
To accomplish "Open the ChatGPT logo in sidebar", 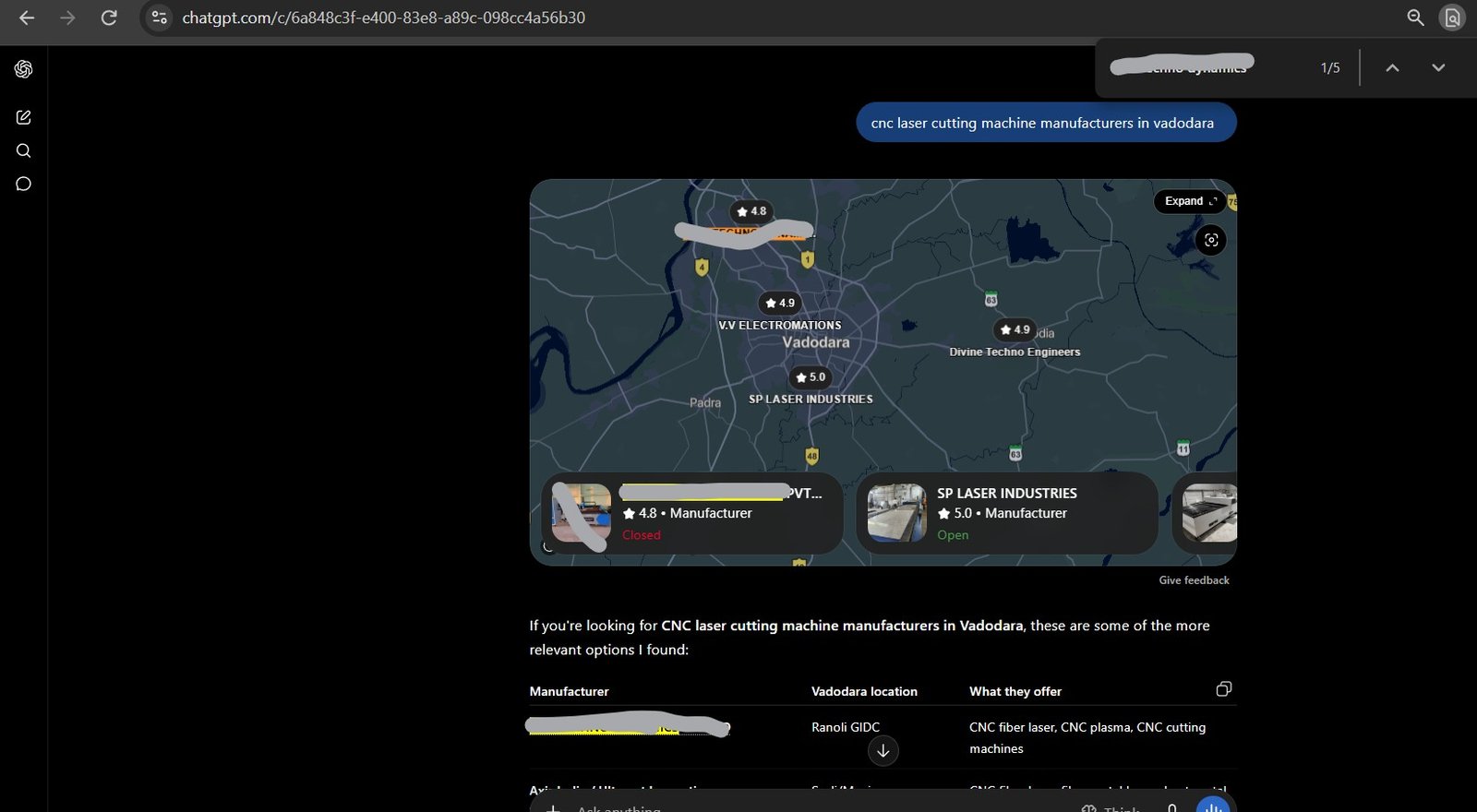I will pyautogui.click(x=24, y=69).
